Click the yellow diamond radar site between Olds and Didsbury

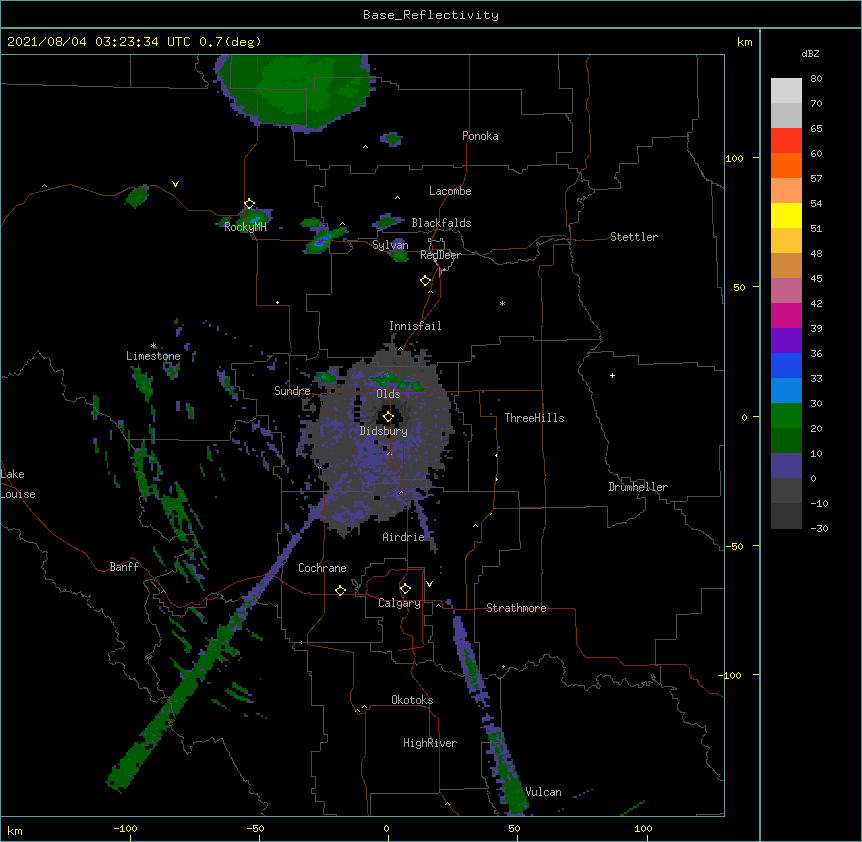point(388,416)
